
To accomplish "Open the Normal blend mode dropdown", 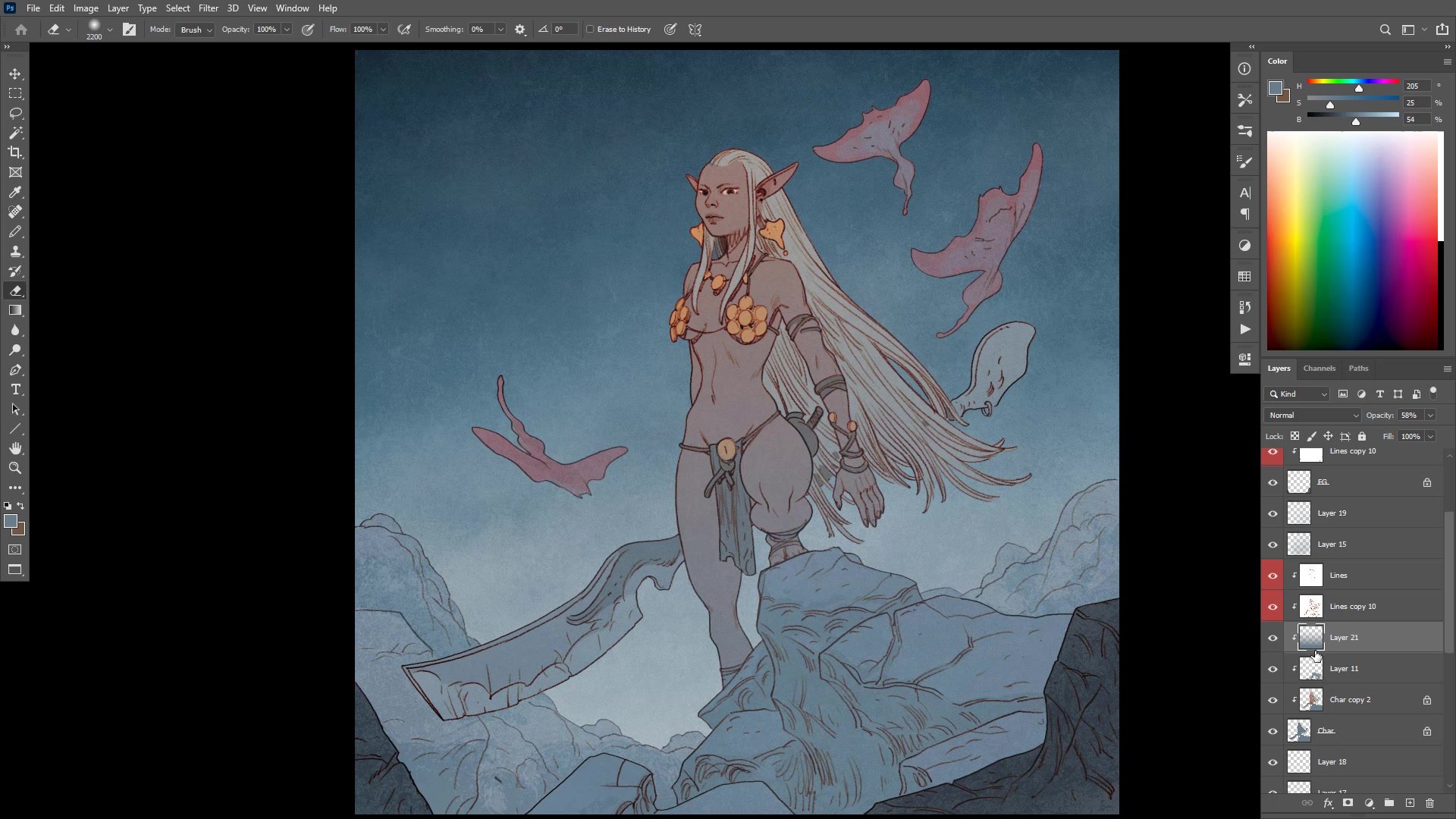I will (x=1313, y=416).
